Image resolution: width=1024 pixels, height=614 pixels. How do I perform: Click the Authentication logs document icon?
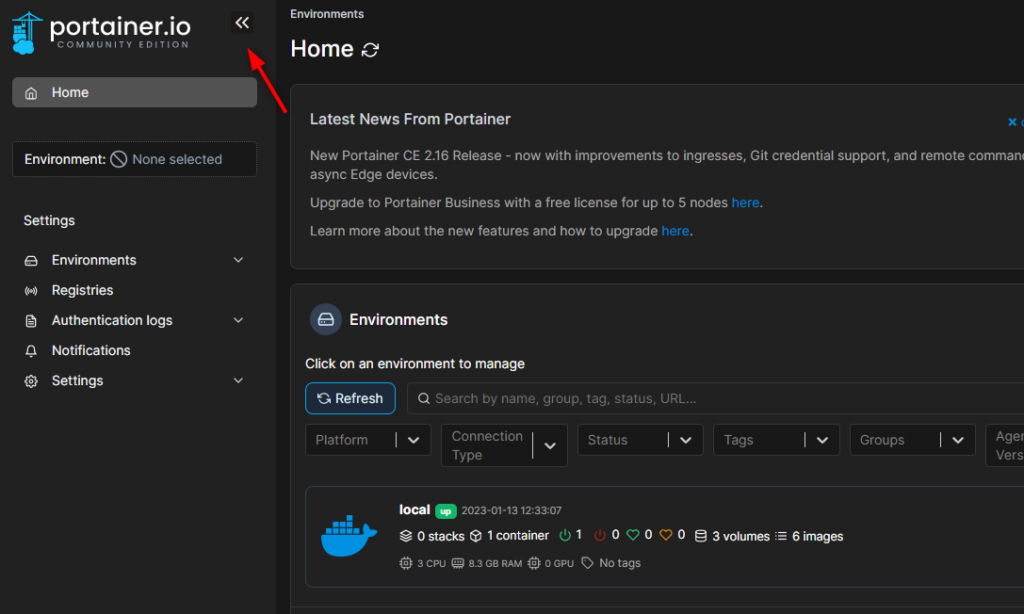point(31,321)
